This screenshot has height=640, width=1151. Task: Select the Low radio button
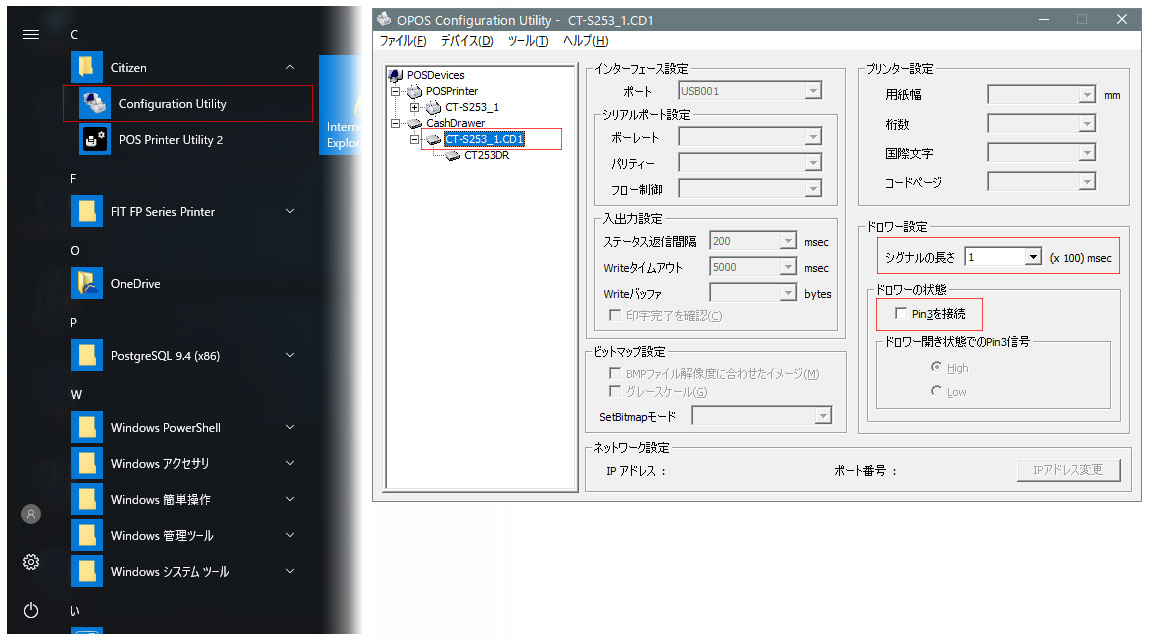(x=936, y=391)
